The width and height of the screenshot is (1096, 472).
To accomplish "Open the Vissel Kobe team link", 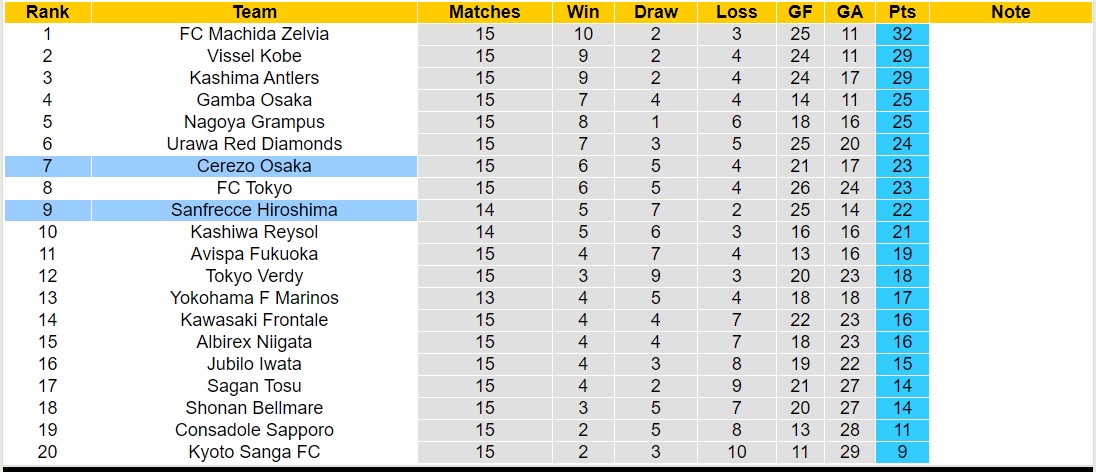I will [x=254, y=56].
